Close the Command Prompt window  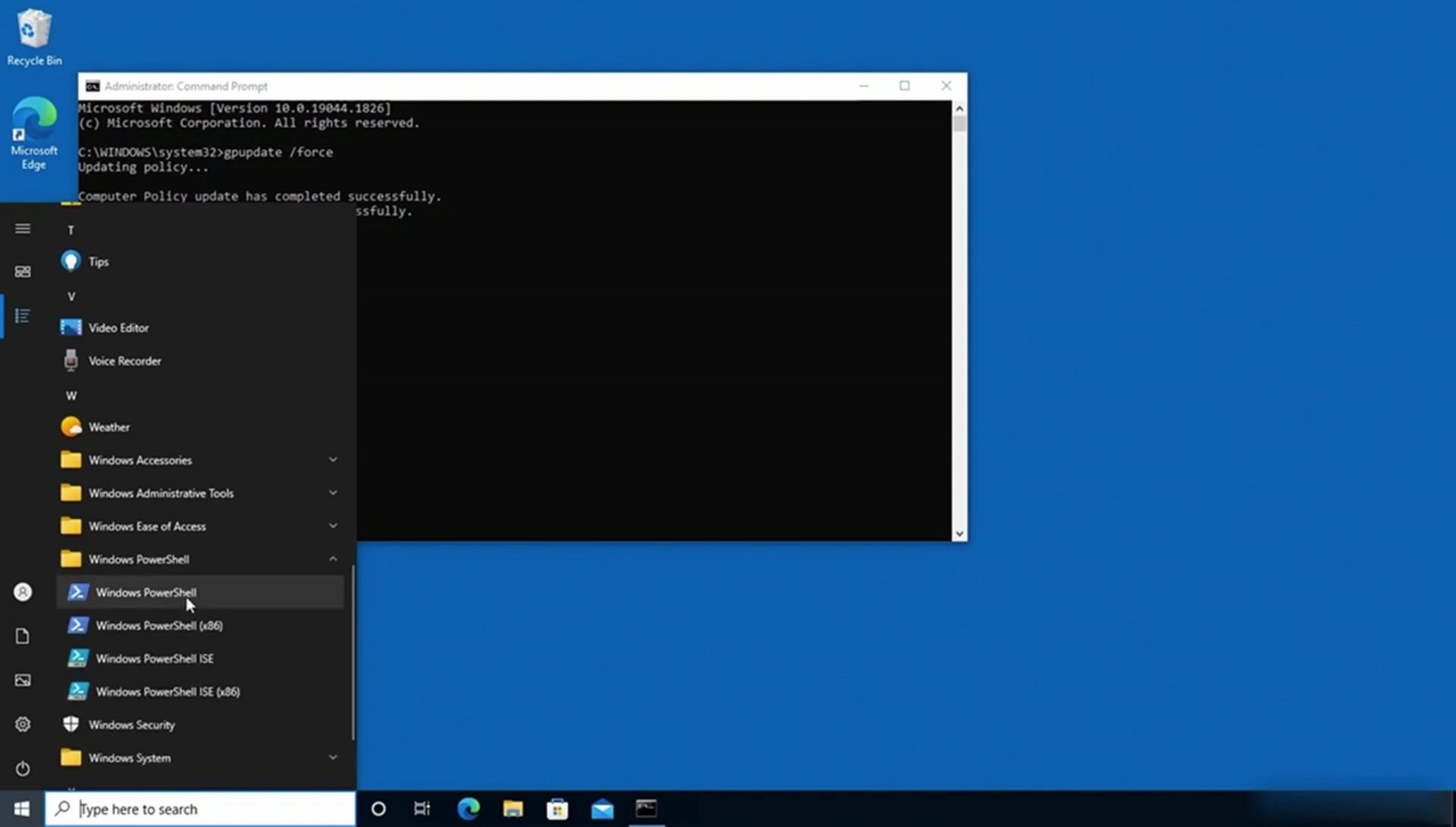[946, 86]
